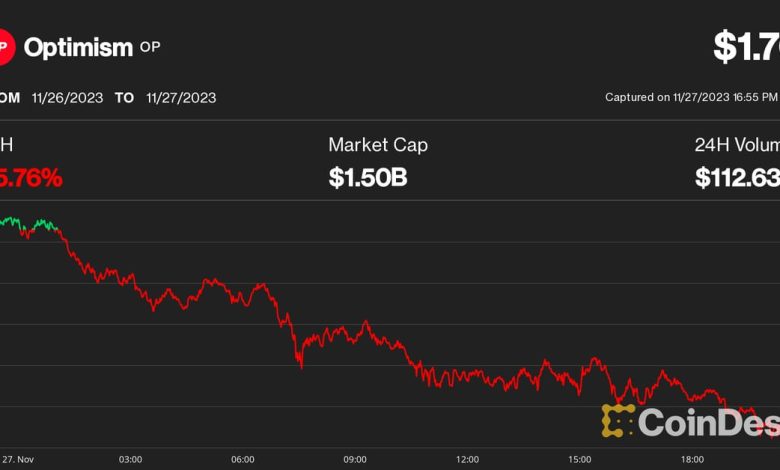Click the 11/26/2023 start date
The height and width of the screenshot is (470, 780).
(66, 98)
